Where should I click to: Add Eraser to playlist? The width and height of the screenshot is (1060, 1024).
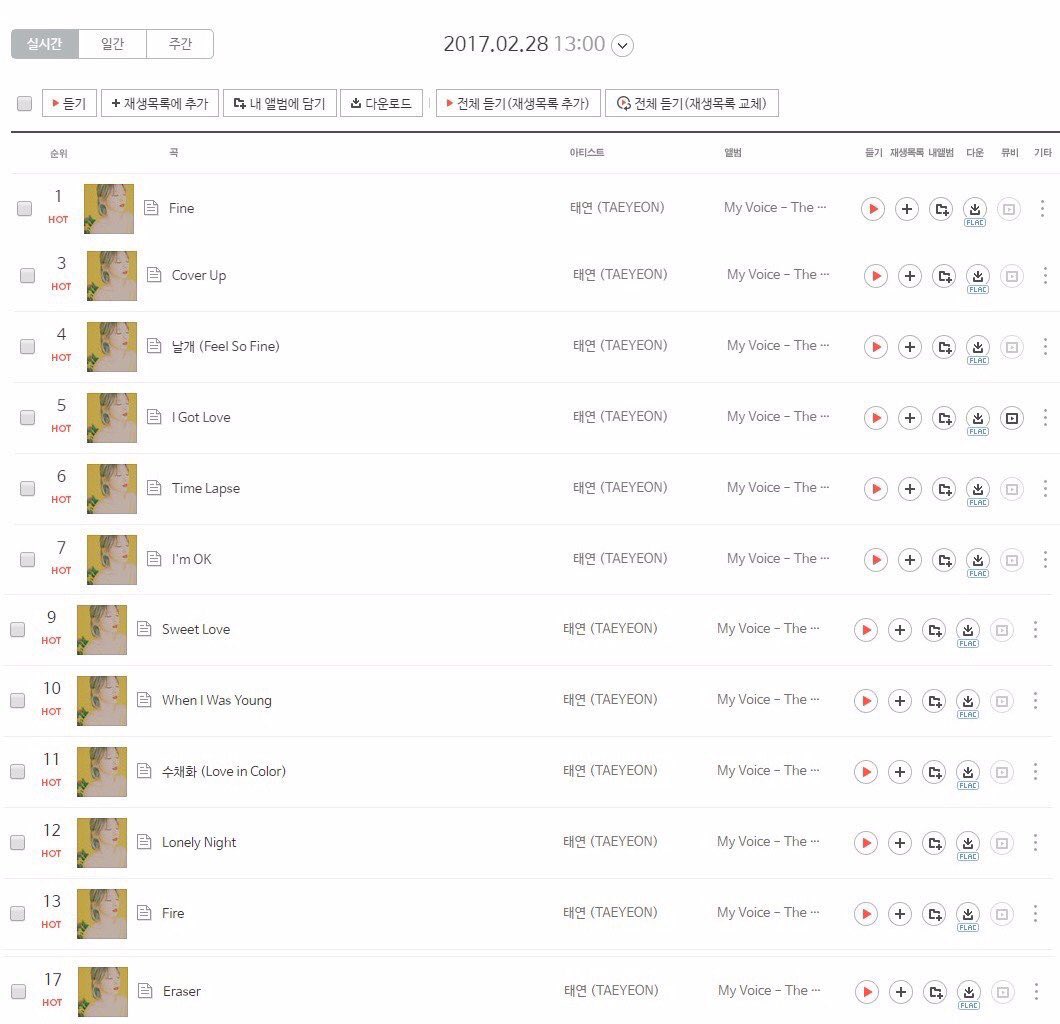[x=901, y=992]
